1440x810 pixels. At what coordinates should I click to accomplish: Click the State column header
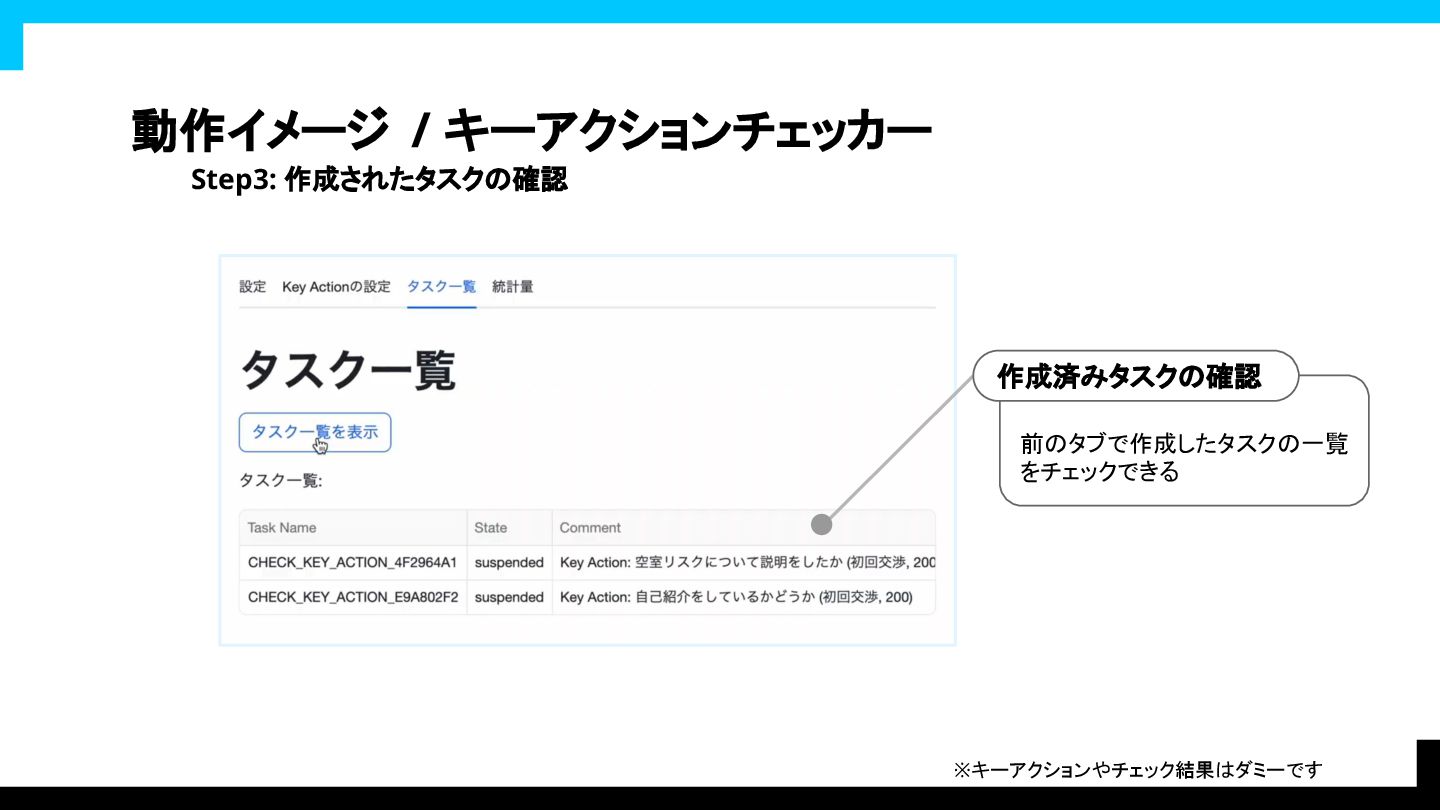509,527
